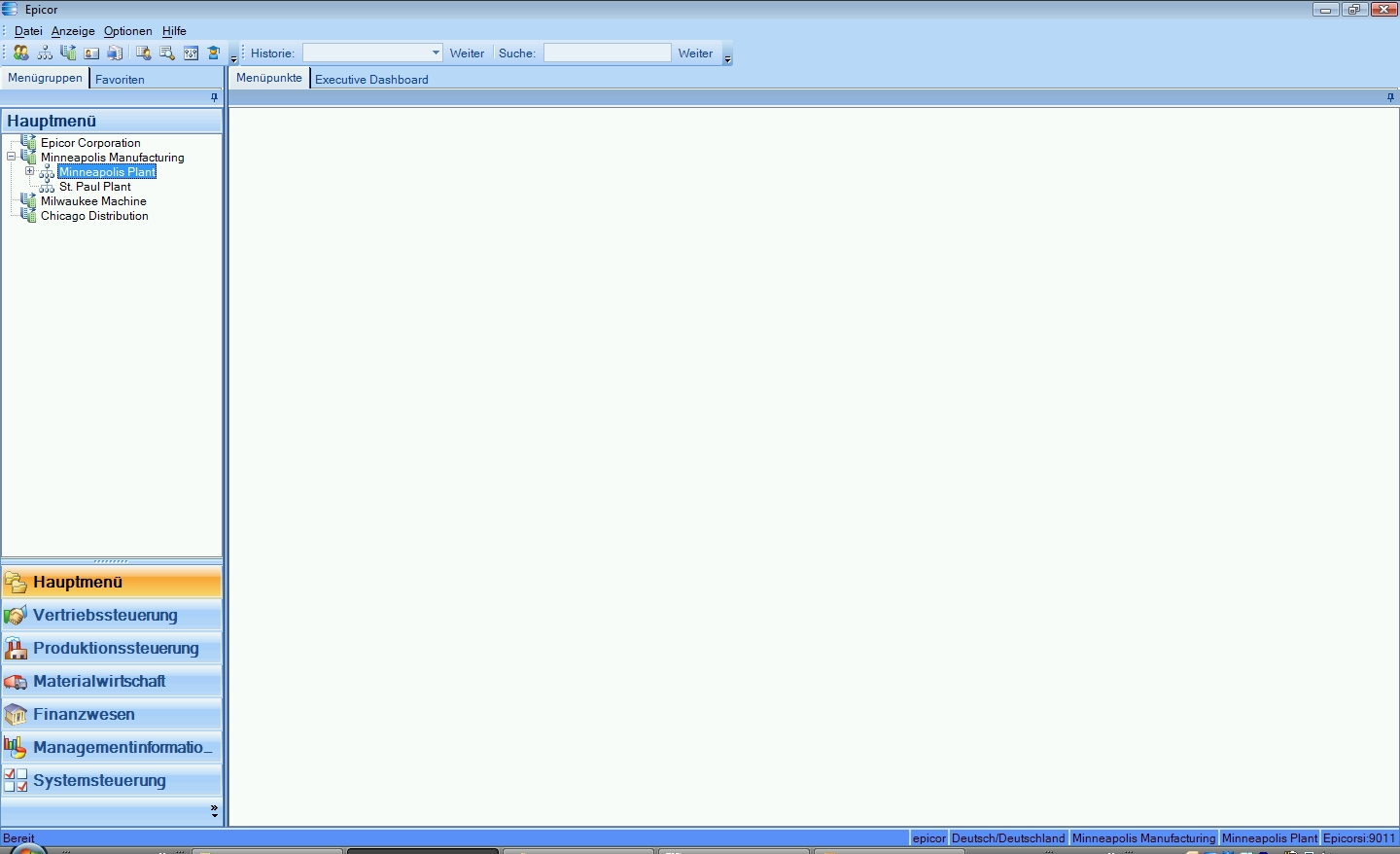Open the Systemsteuerung navigation group

[x=112, y=780]
